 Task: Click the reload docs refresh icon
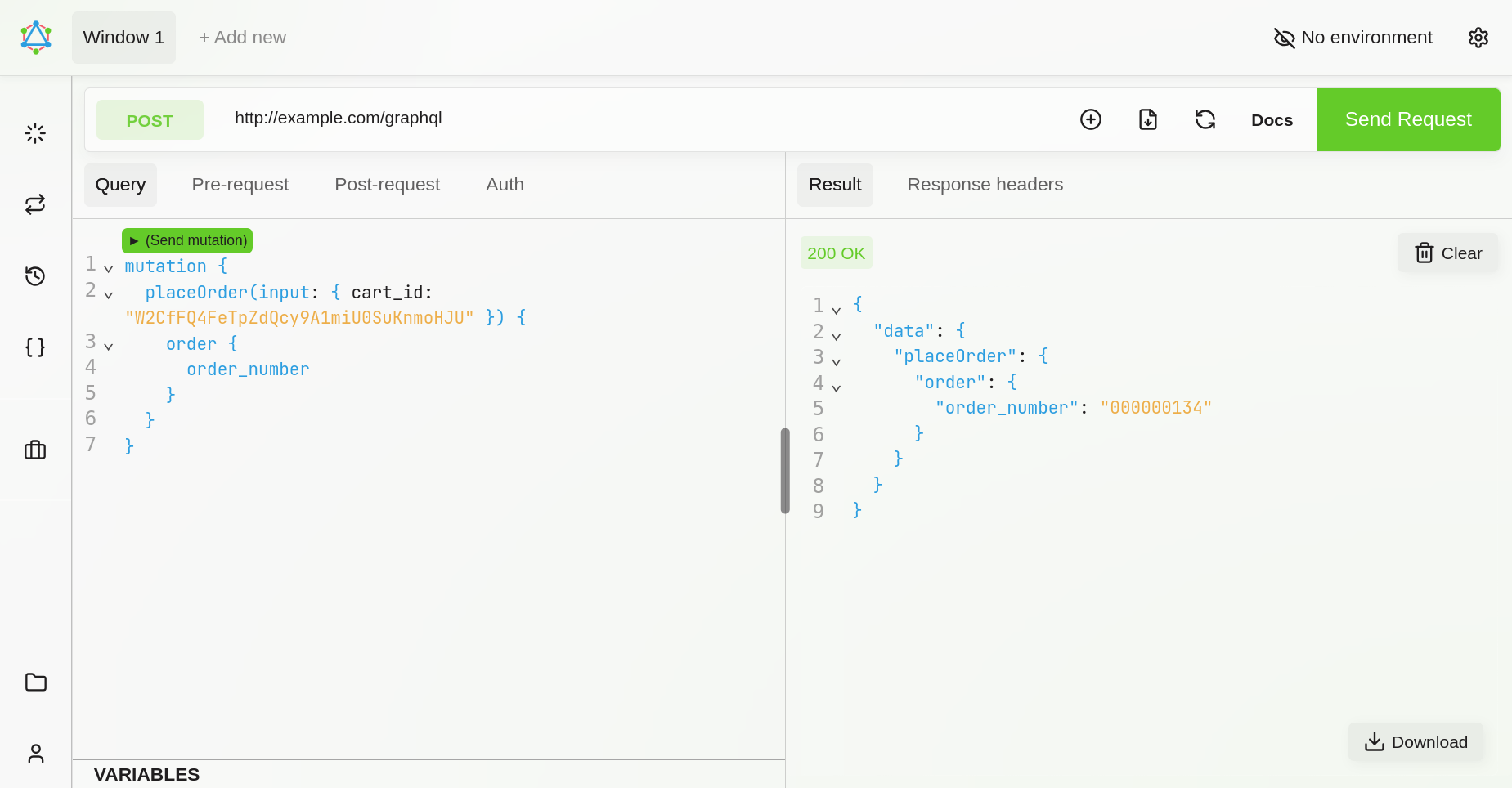pyautogui.click(x=1205, y=119)
